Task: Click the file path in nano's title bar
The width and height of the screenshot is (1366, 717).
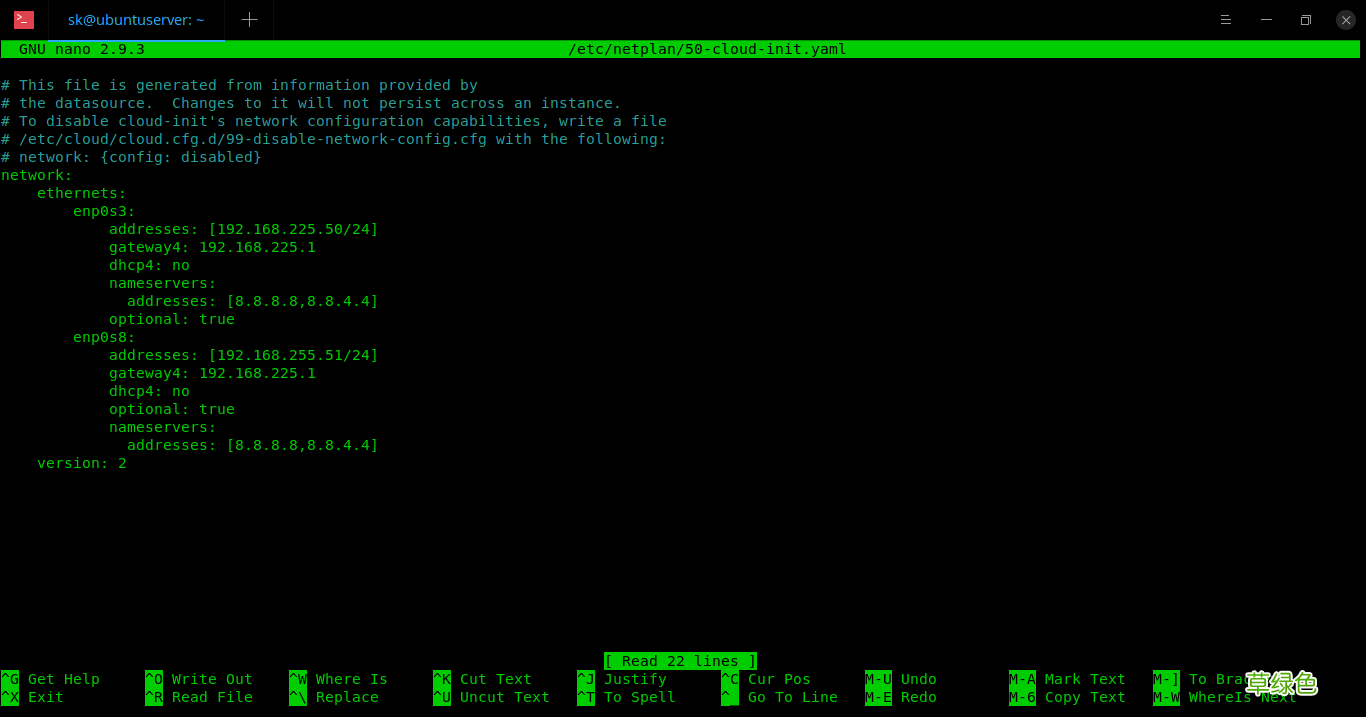Action: [707, 49]
